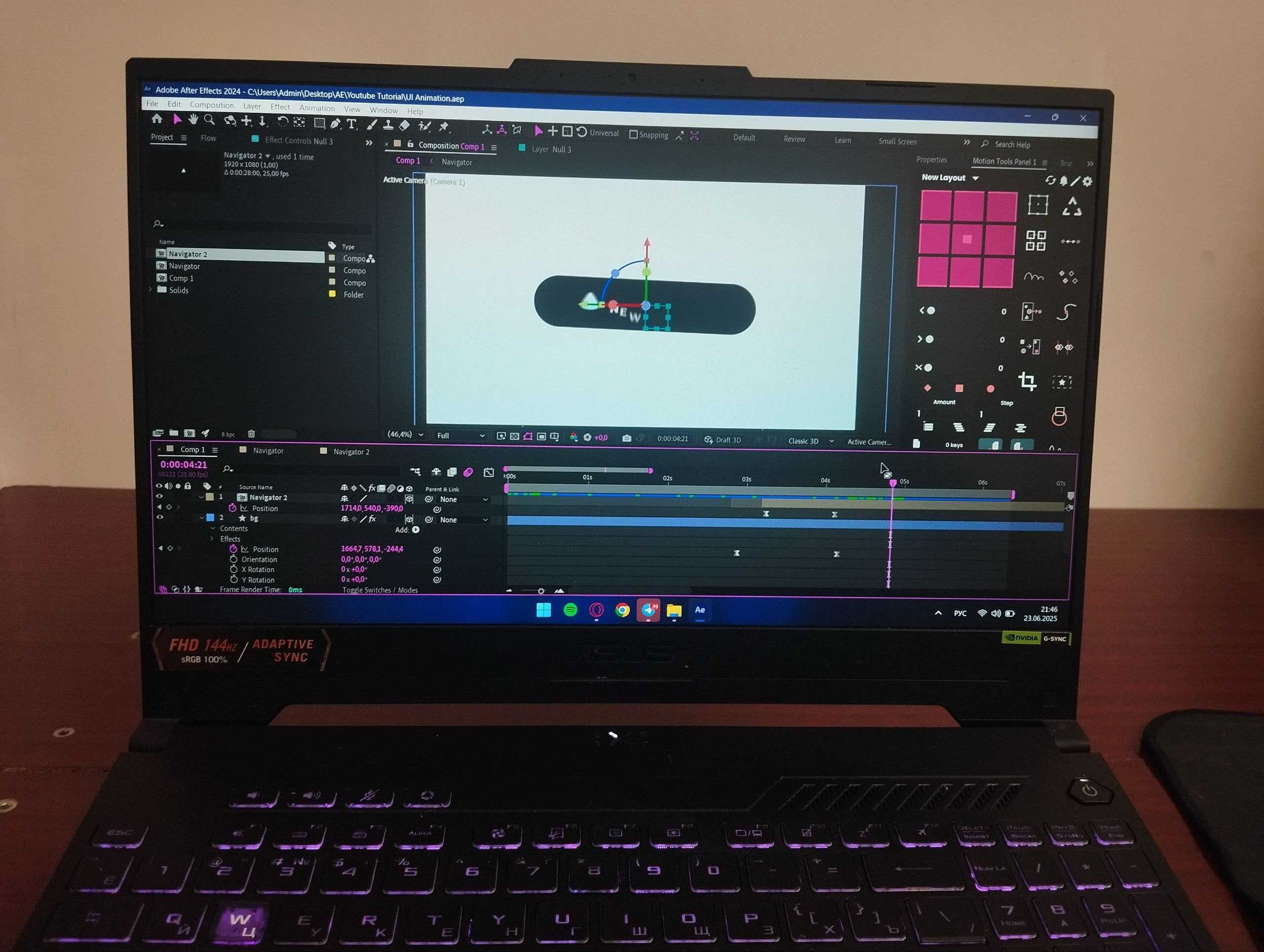Open Navigator 2 parent None dropdown
Image resolution: width=1264 pixels, height=952 pixels.
coord(464,499)
